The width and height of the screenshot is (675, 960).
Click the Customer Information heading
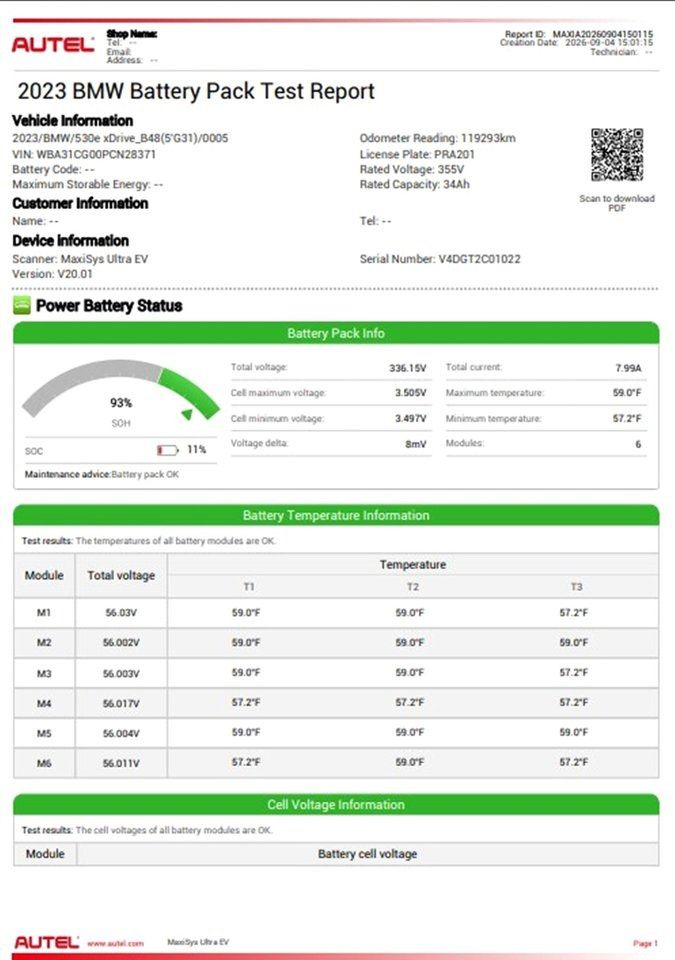80,203
